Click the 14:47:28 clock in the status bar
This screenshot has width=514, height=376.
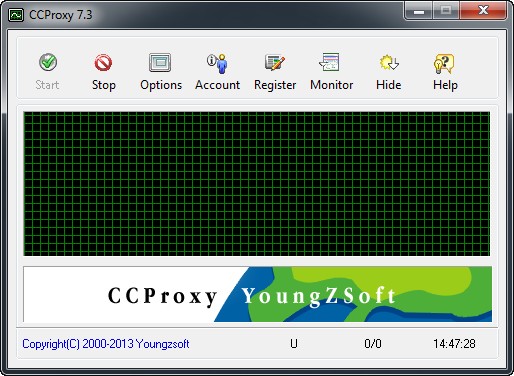click(x=454, y=344)
